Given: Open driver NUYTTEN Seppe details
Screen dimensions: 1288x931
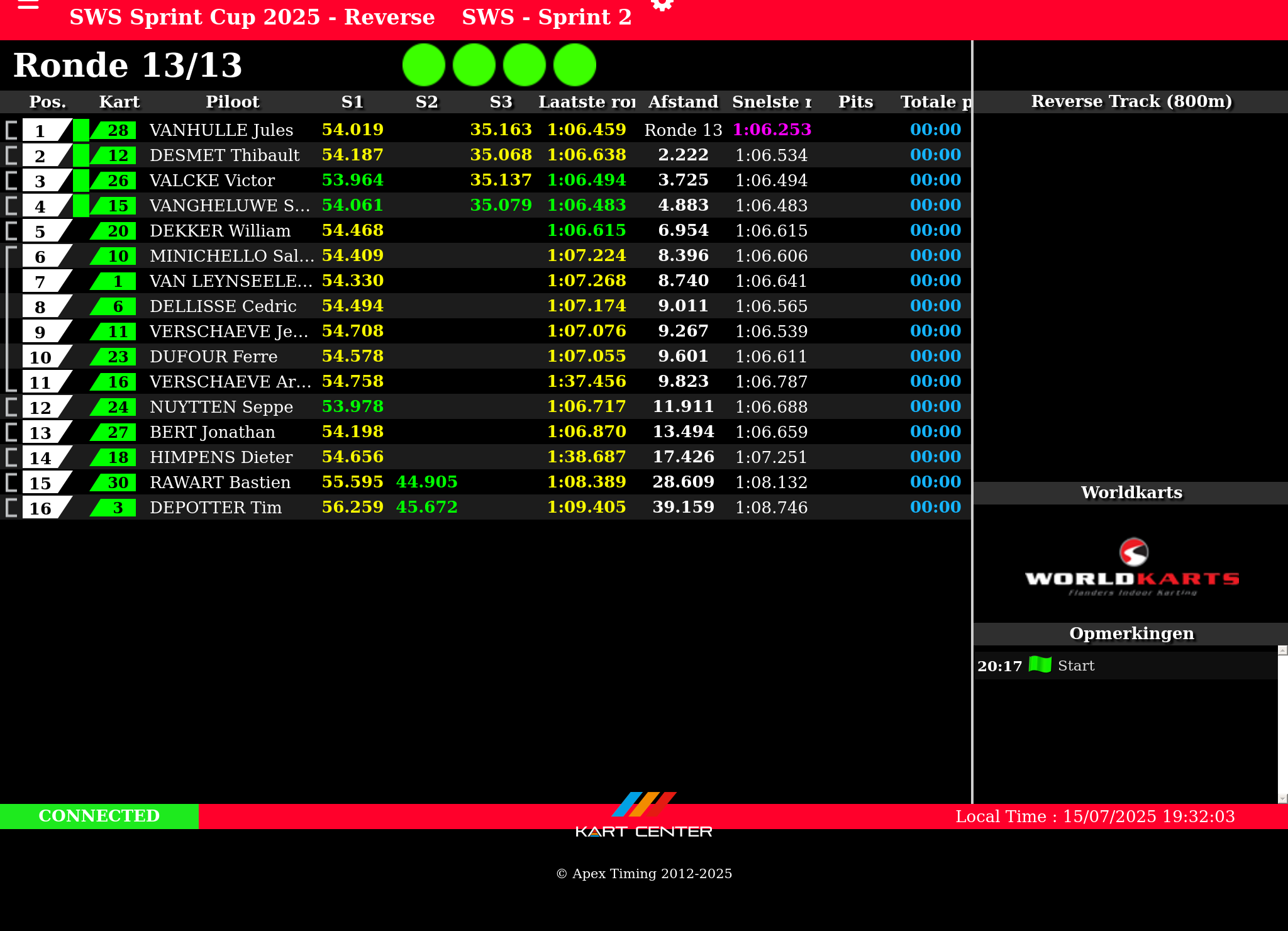Looking at the screenshot, I should click(221, 407).
